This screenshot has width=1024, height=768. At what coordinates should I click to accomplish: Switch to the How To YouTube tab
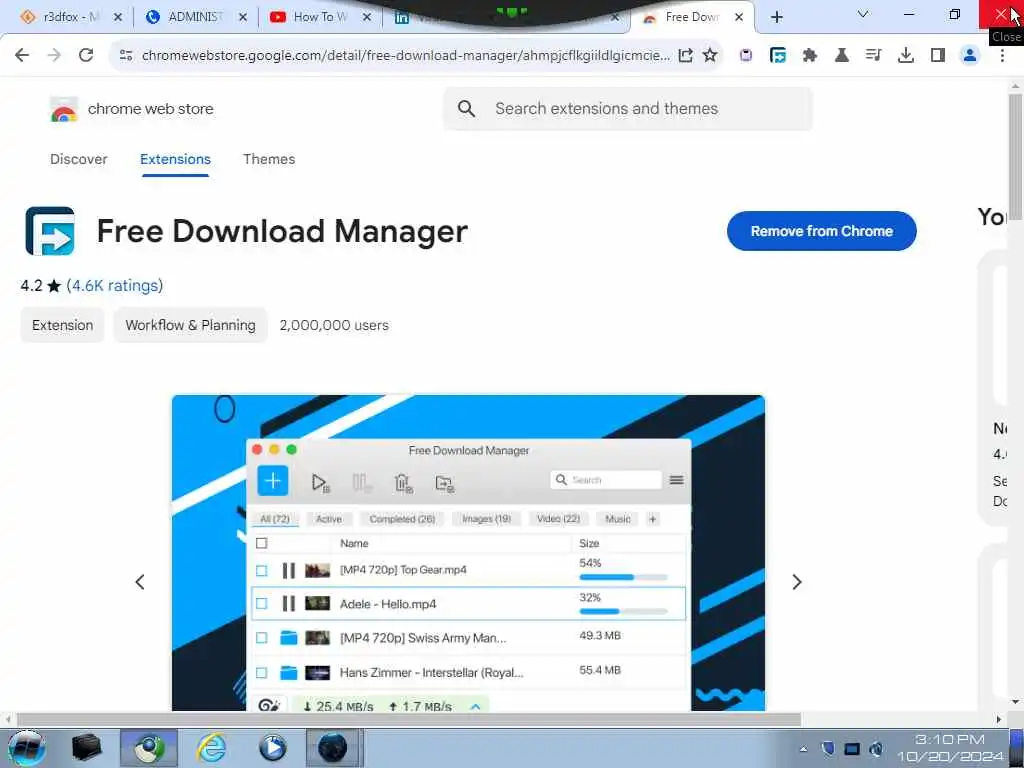tap(320, 17)
